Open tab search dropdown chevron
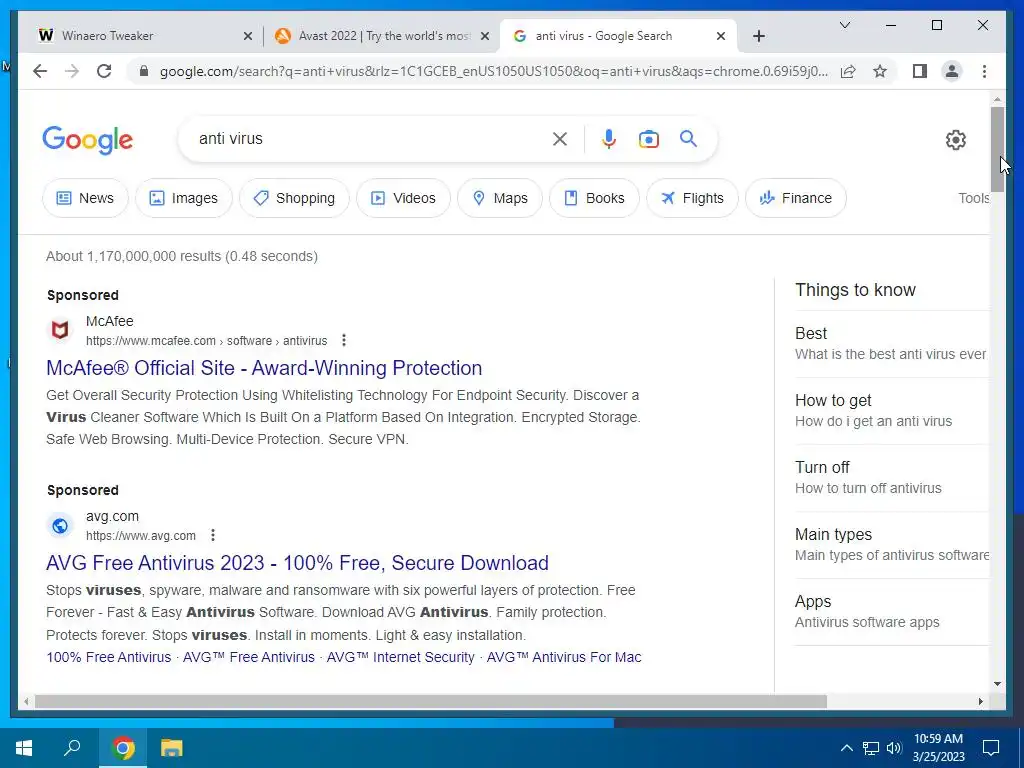1024x768 pixels. point(844,25)
